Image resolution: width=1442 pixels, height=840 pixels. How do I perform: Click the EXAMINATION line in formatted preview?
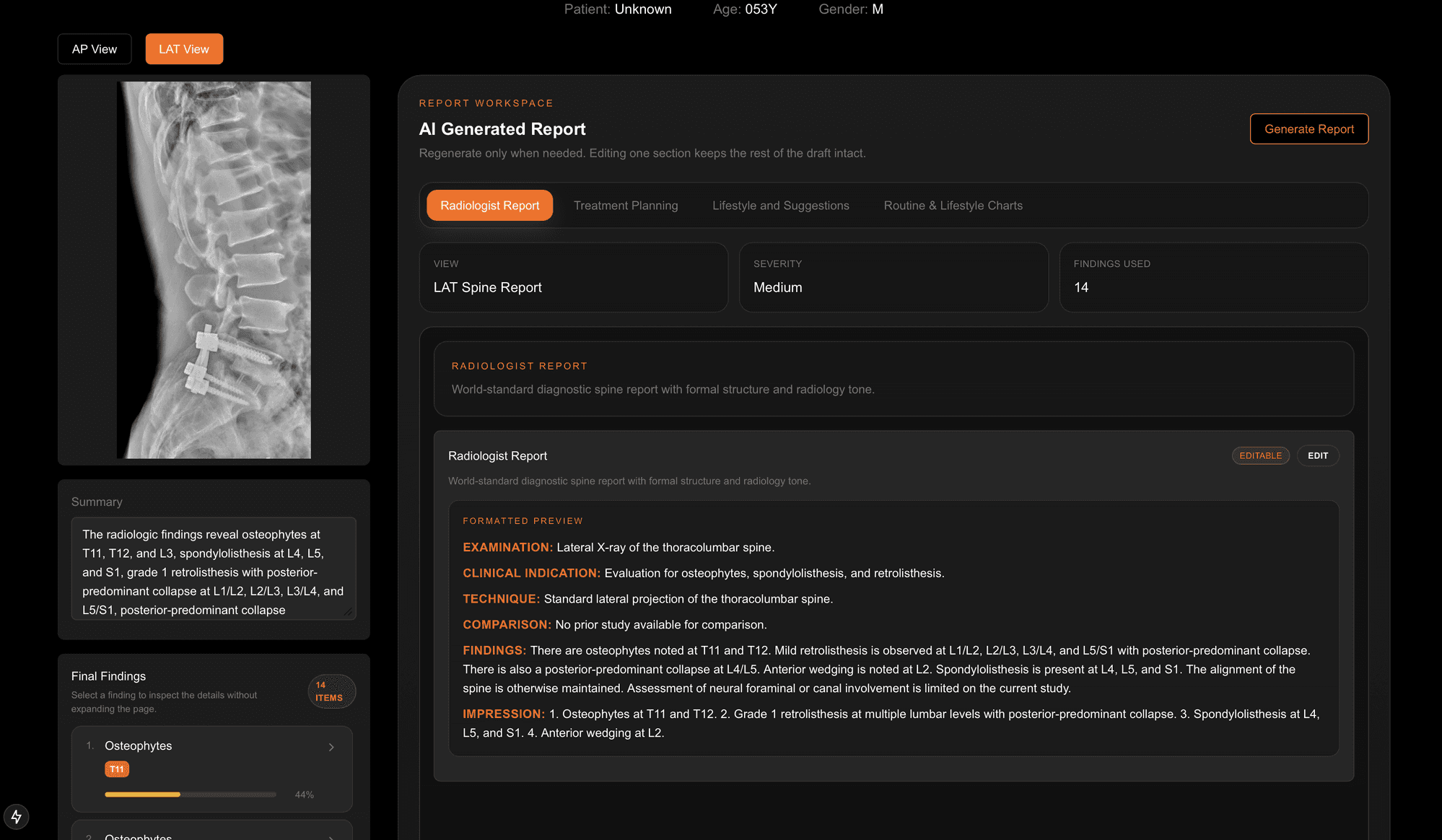[619, 548]
